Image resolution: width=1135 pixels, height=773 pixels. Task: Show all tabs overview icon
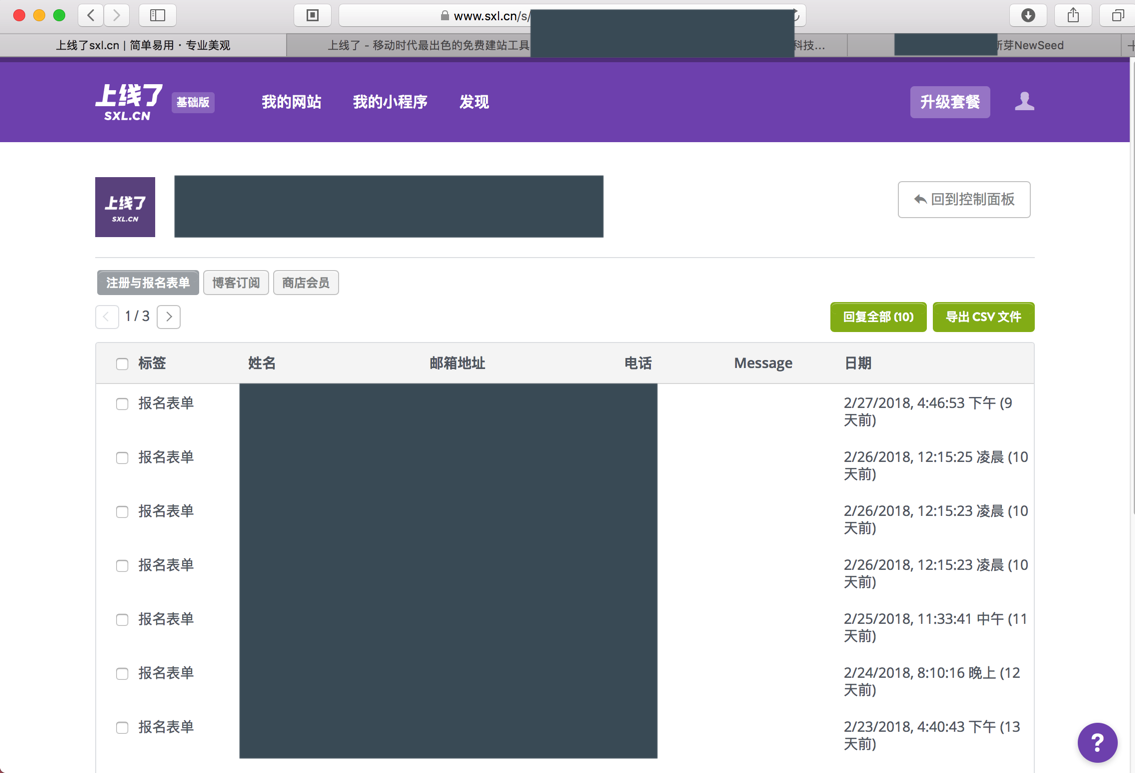tap(1117, 15)
